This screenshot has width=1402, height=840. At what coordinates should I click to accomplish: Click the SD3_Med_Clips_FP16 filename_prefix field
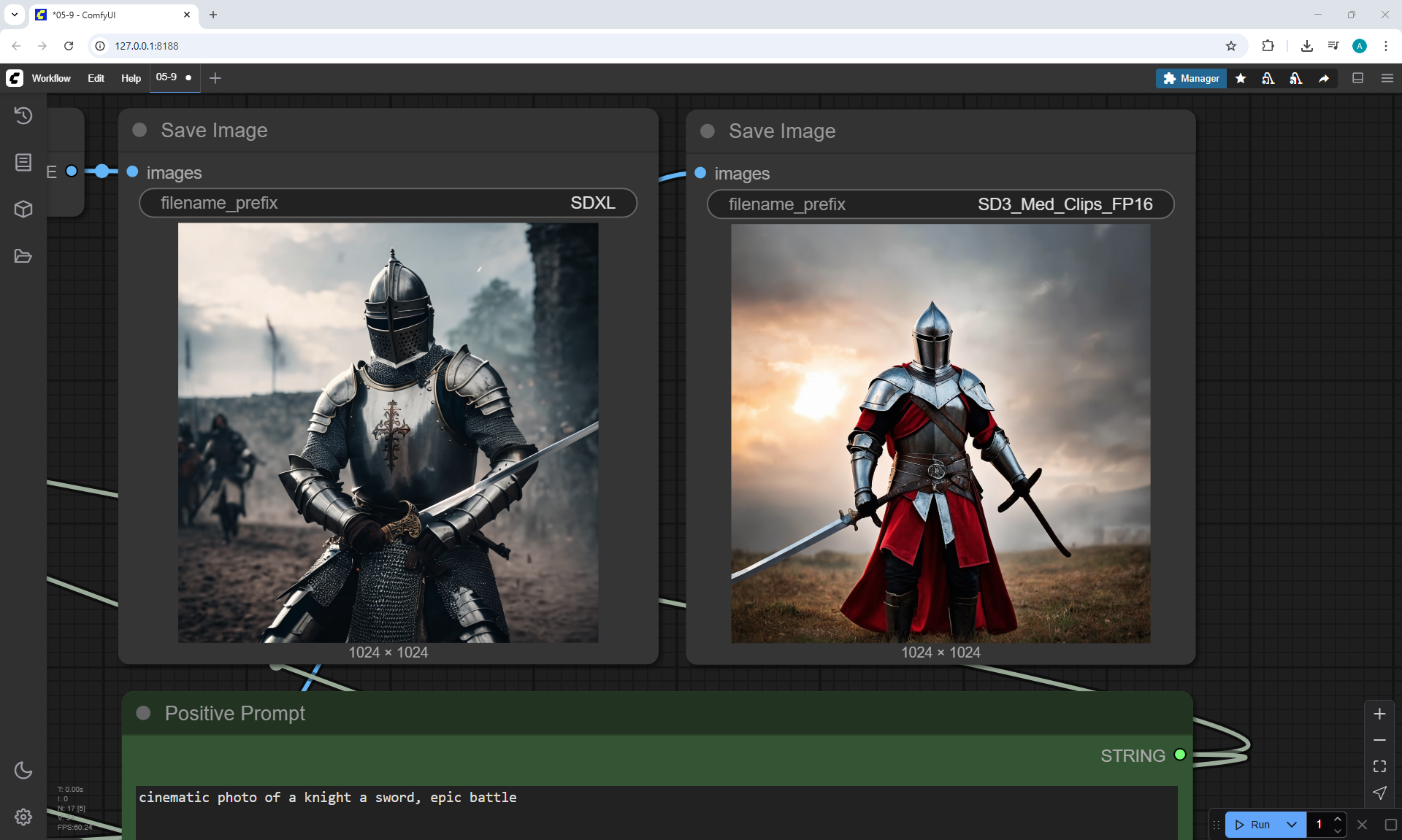coord(940,204)
